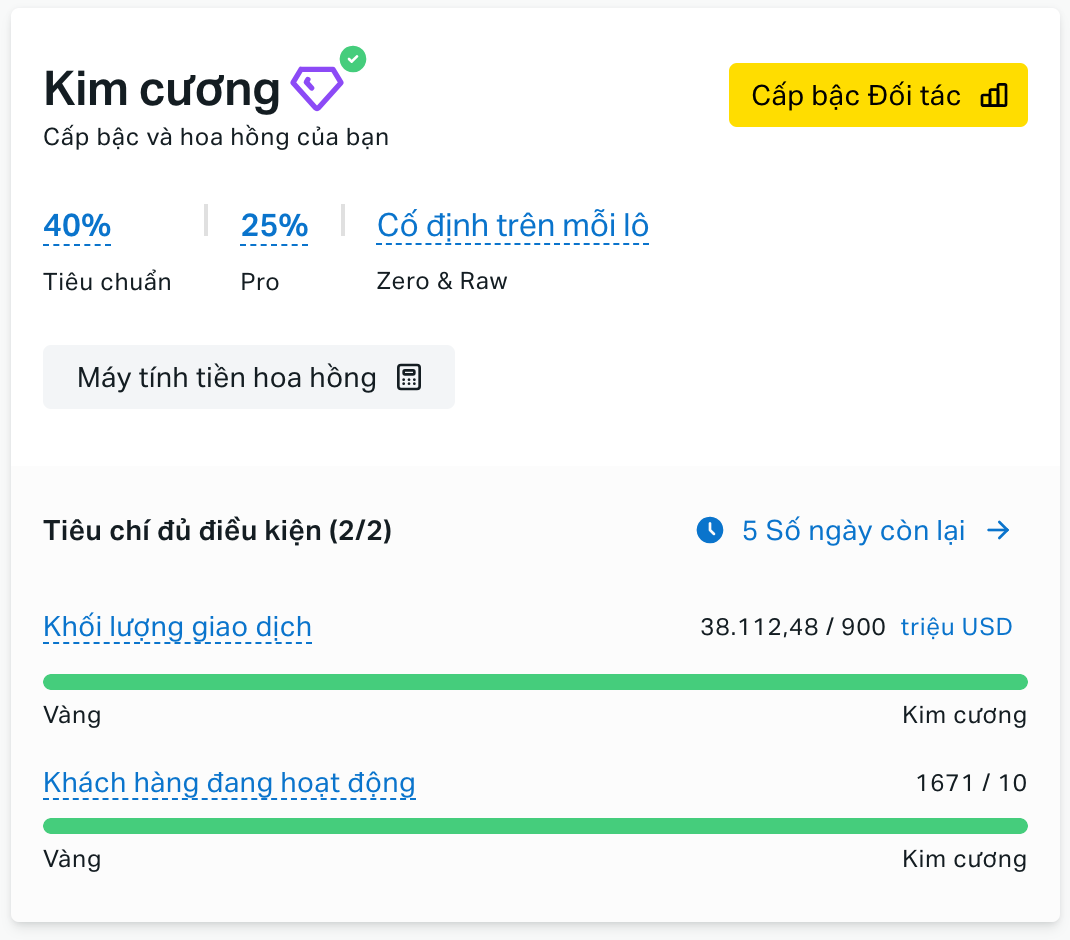Click the green checkmark badge
Image resolution: width=1070 pixels, height=940 pixels.
pyautogui.click(x=353, y=59)
